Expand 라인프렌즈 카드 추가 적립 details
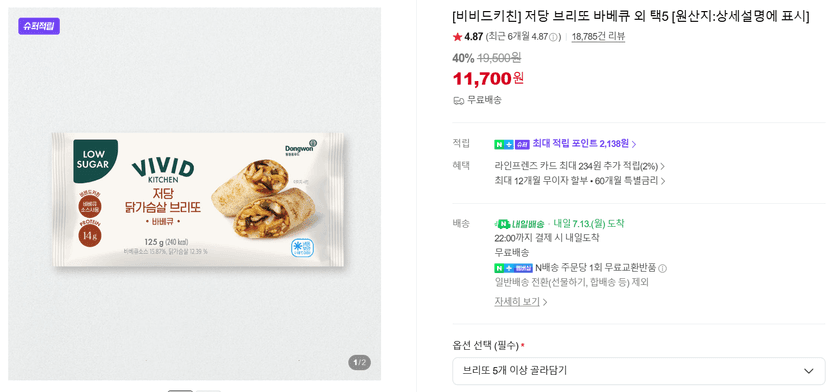 point(580,166)
